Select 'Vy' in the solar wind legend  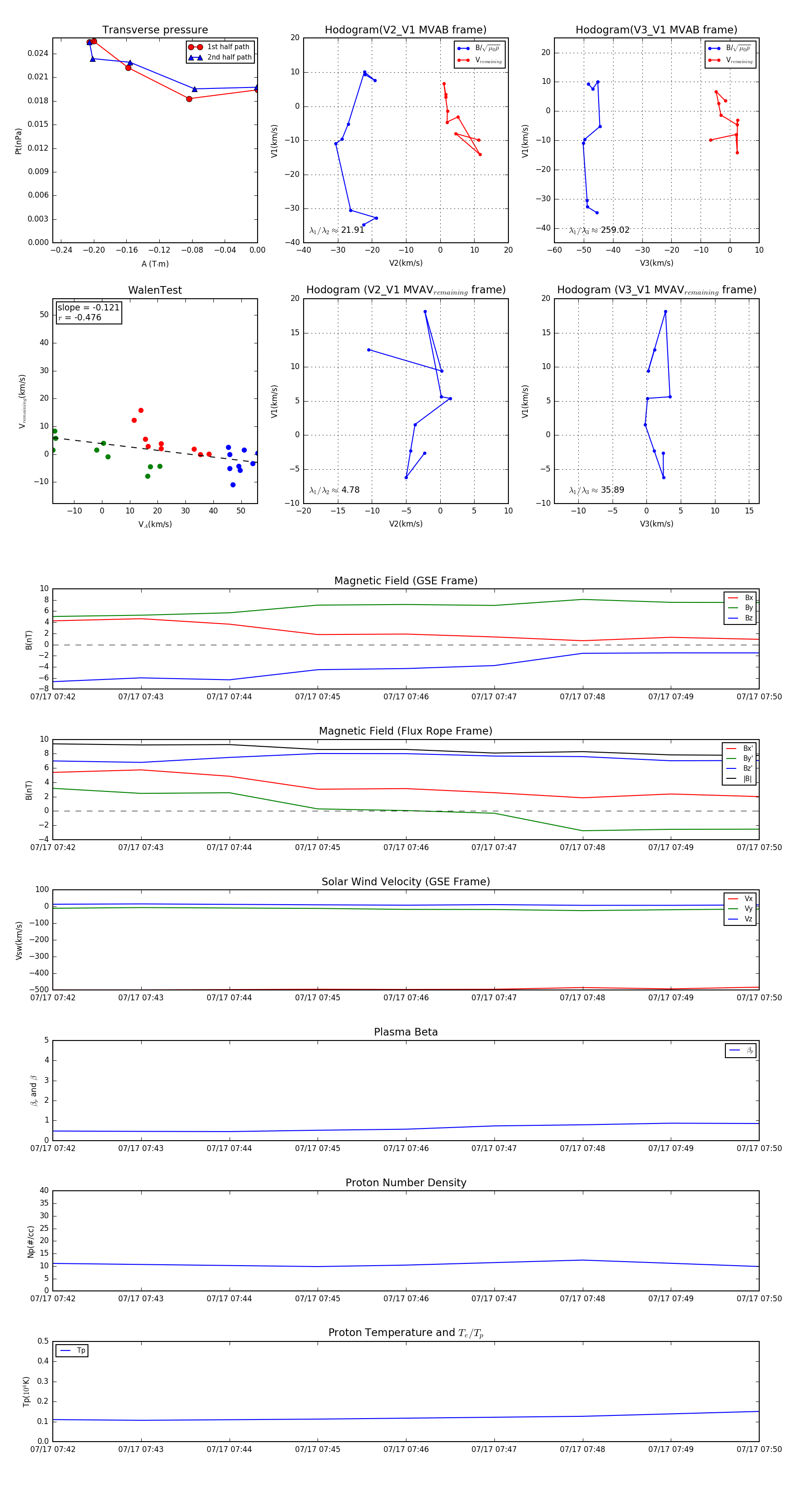740,909
